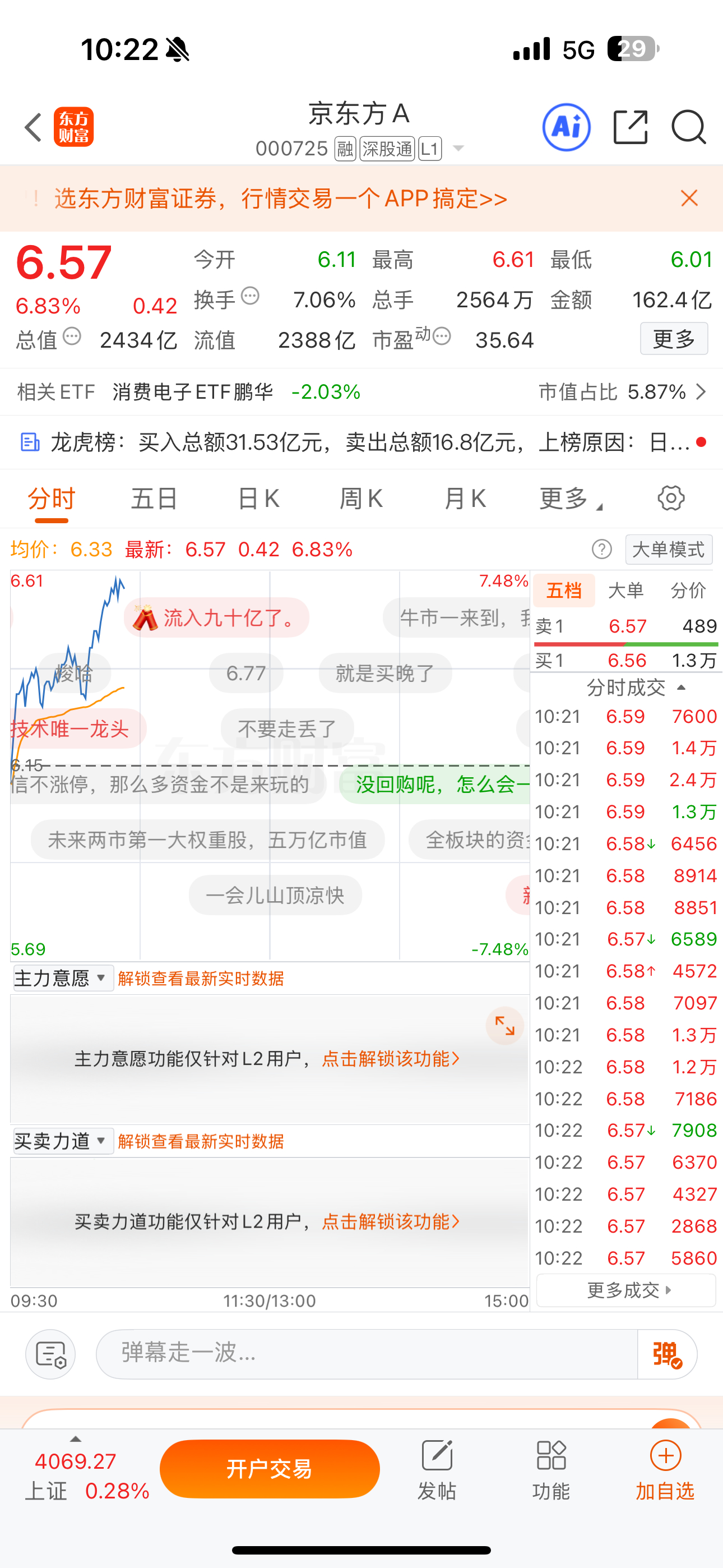The width and height of the screenshot is (723, 1568).
Task: Focus the 弹幕走一波 input field
Action: (x=367, y=1354)
